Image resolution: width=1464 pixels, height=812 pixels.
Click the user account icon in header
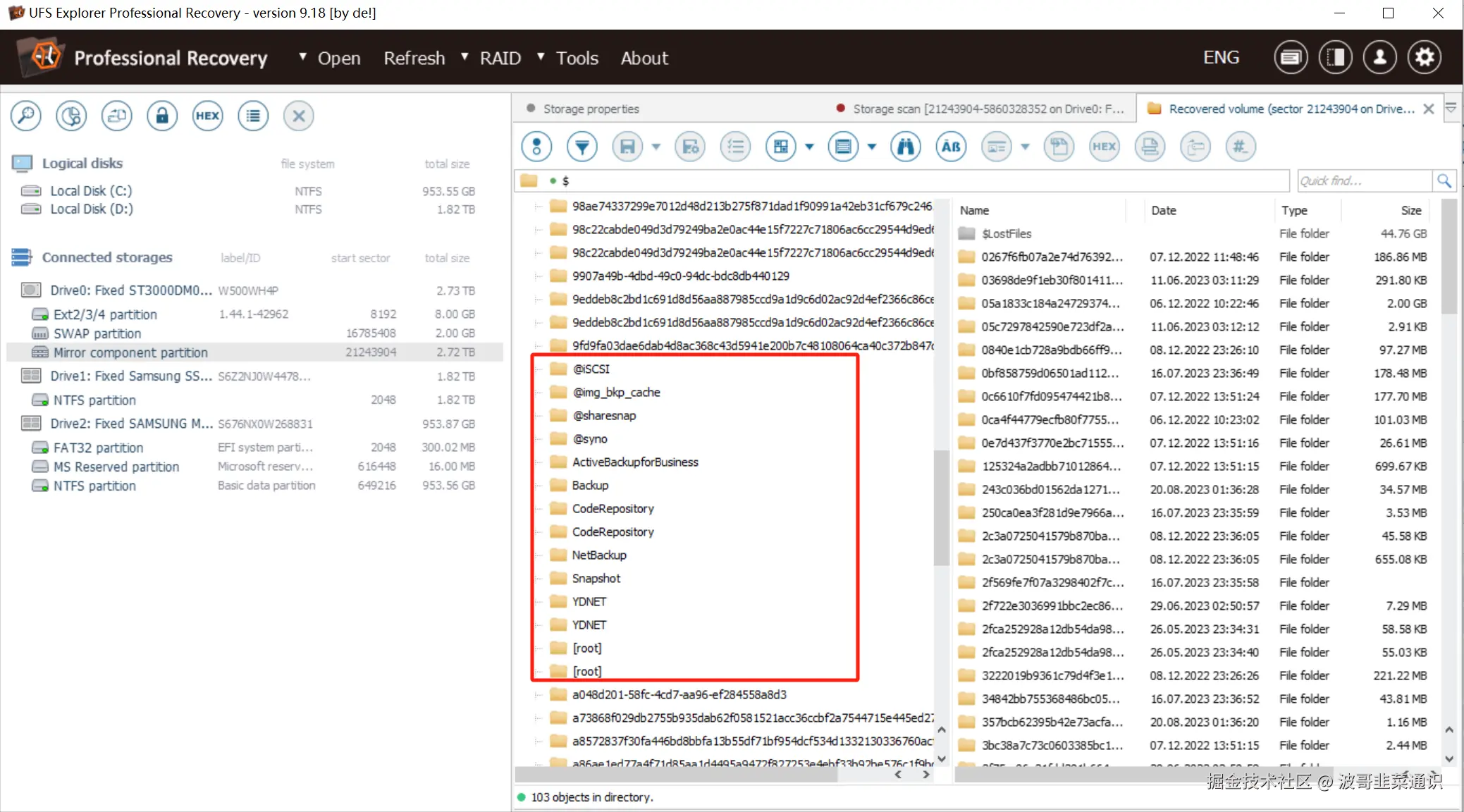[1379, 58]
